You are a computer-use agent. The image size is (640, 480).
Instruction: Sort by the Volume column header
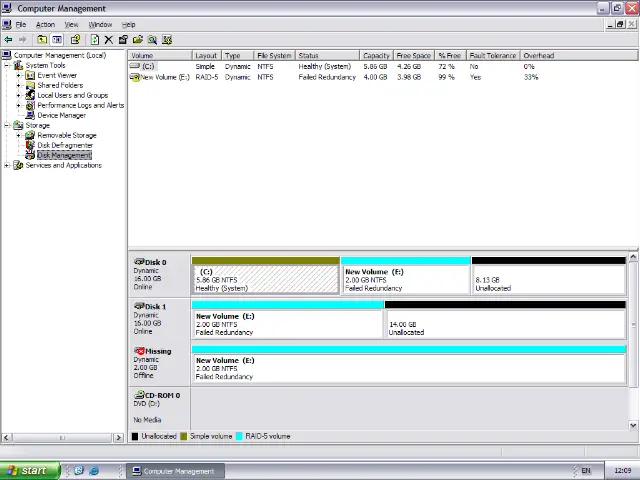[160, 56]
